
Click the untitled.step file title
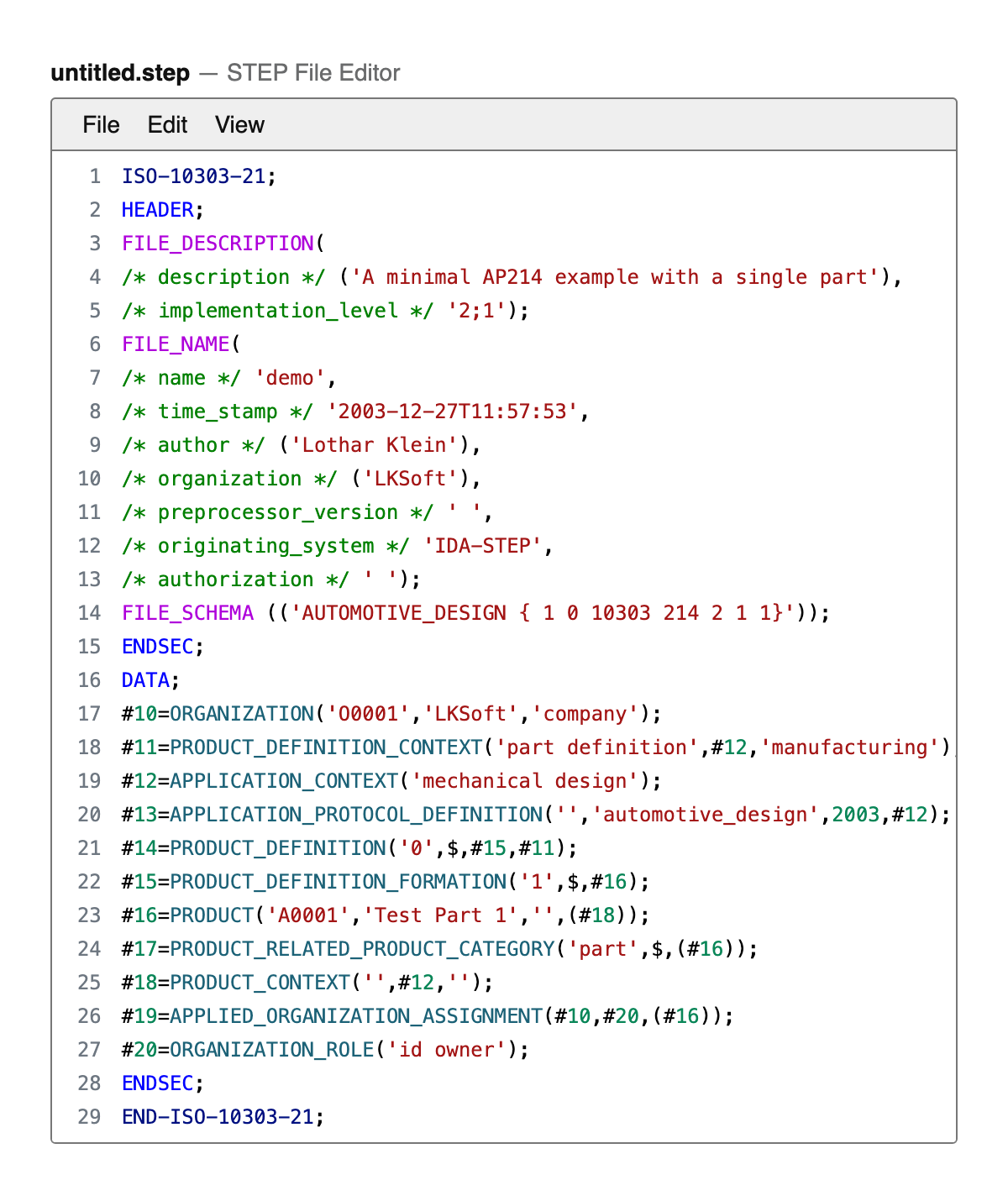point(120,73)
